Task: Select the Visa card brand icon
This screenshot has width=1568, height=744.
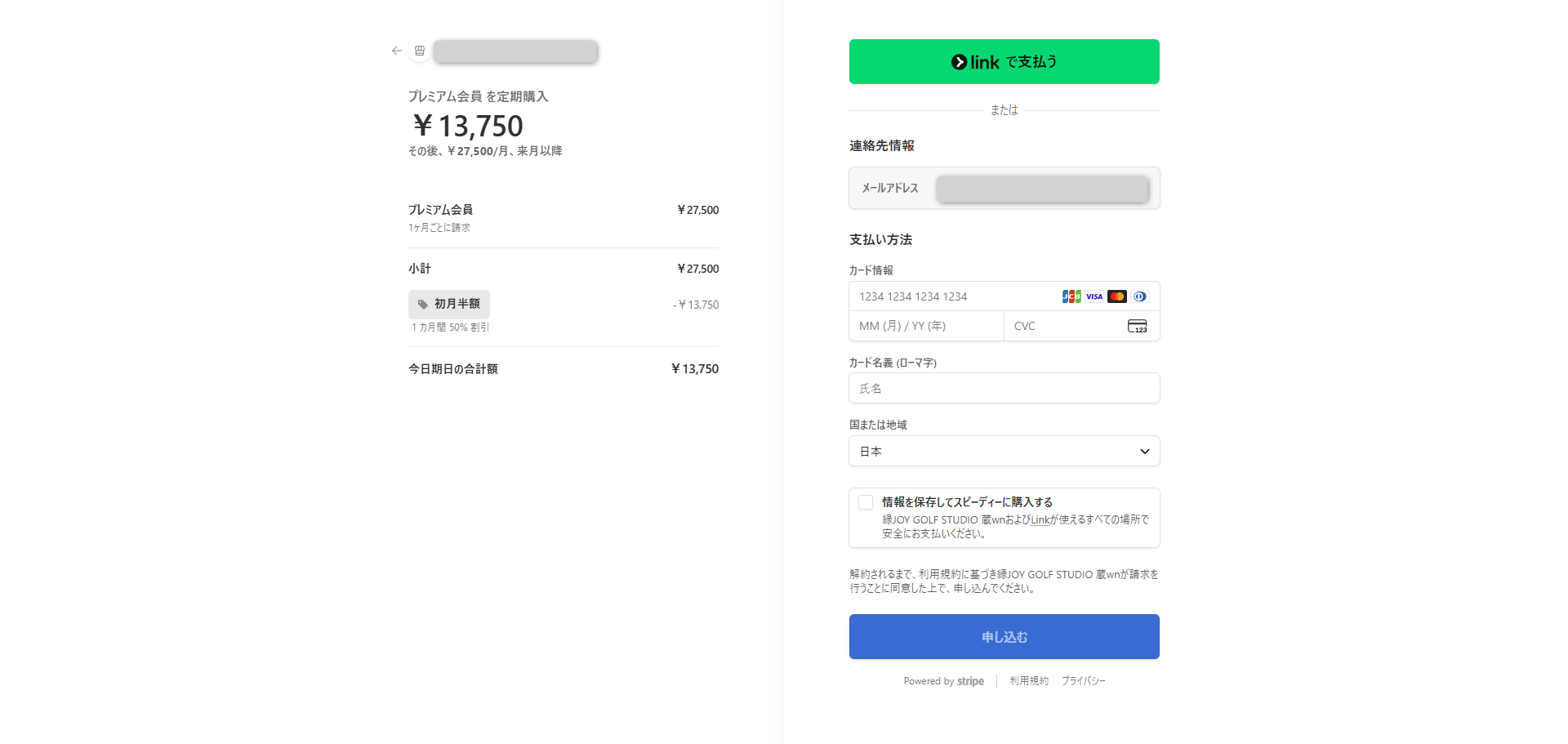Action: tap(1094, 296)
